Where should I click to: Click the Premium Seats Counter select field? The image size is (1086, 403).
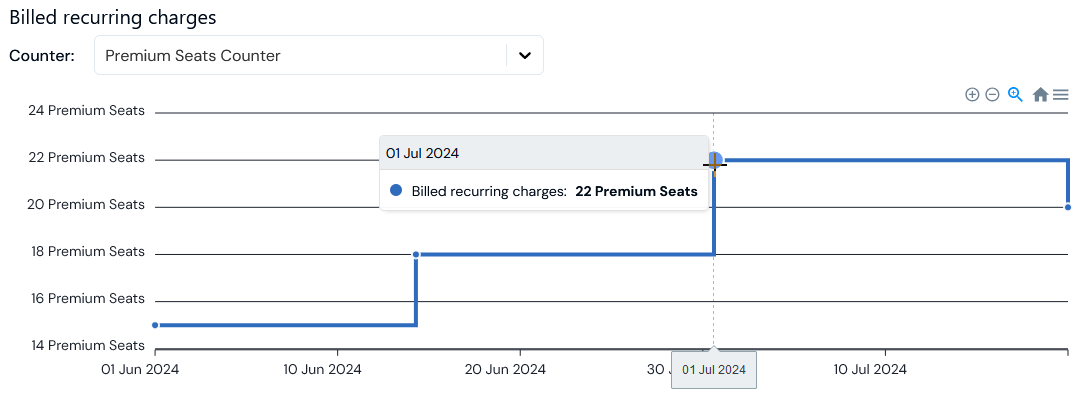click(300, 56)
